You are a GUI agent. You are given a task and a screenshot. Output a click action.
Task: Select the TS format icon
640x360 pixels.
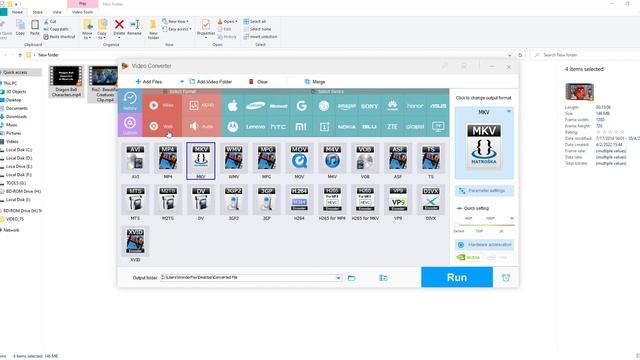tap(431, 158)
